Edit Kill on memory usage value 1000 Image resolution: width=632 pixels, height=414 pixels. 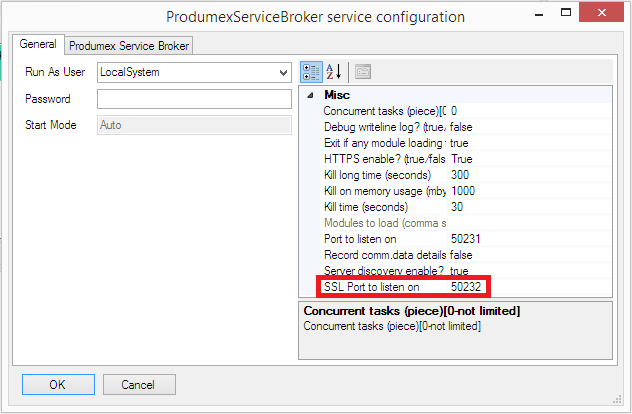(x=529, y=191)
